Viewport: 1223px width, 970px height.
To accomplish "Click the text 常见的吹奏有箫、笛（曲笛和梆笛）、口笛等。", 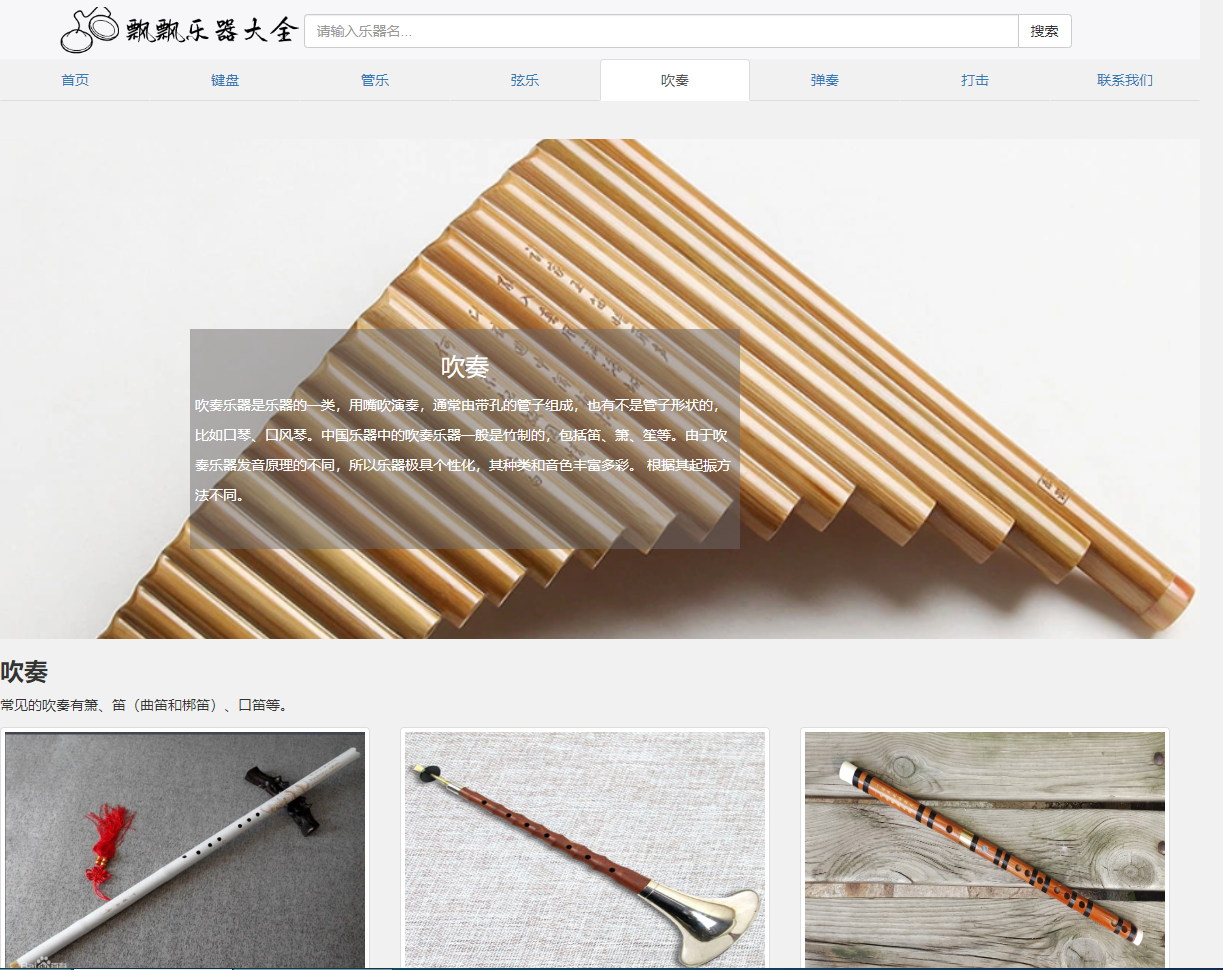I will click(147, 705).
